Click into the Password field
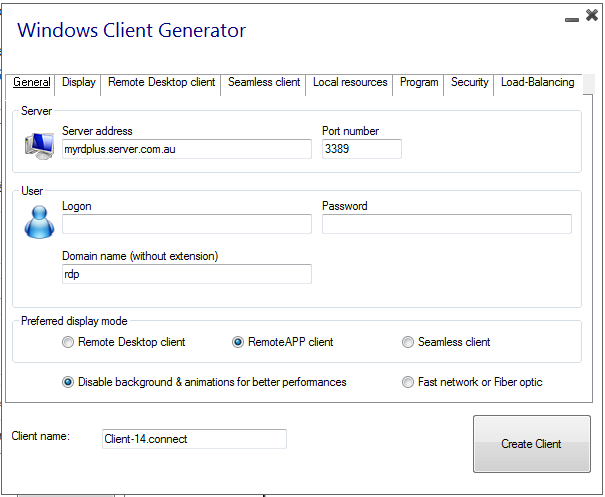Viewport: 605px width, 497px height. (447, 224)
